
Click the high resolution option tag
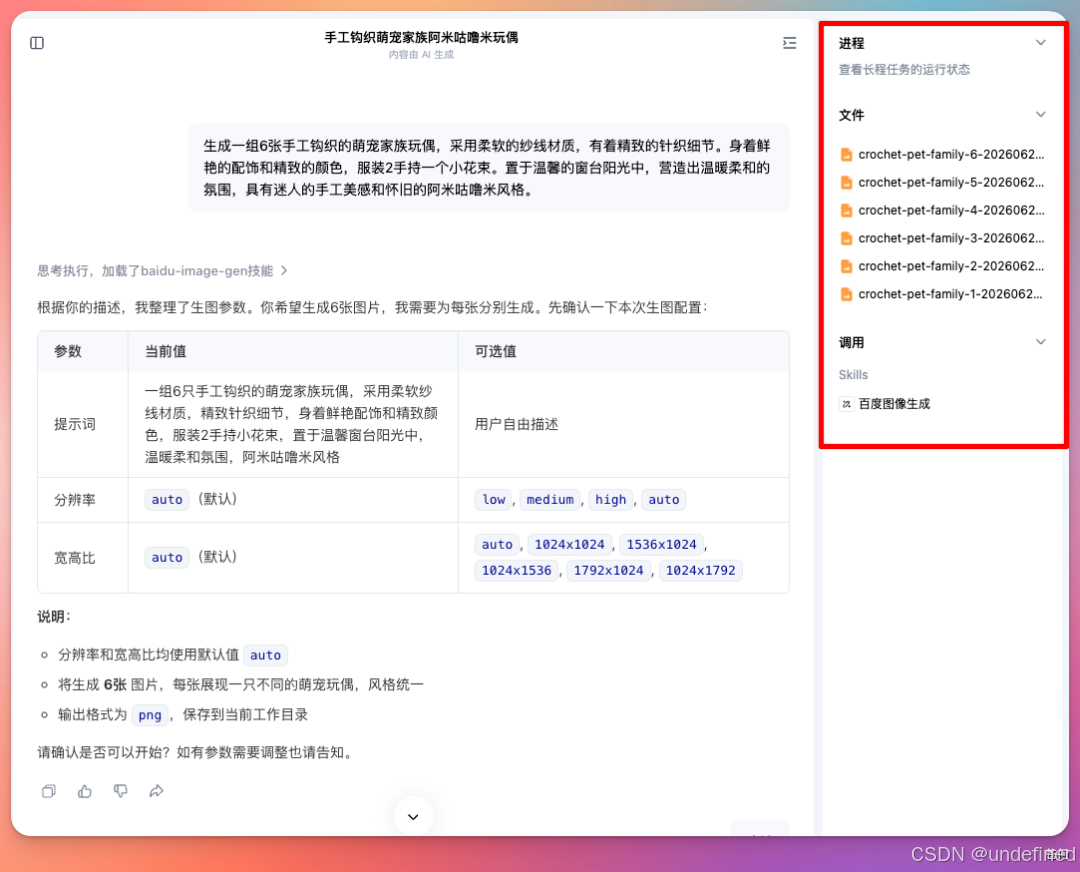click(610, 499)
